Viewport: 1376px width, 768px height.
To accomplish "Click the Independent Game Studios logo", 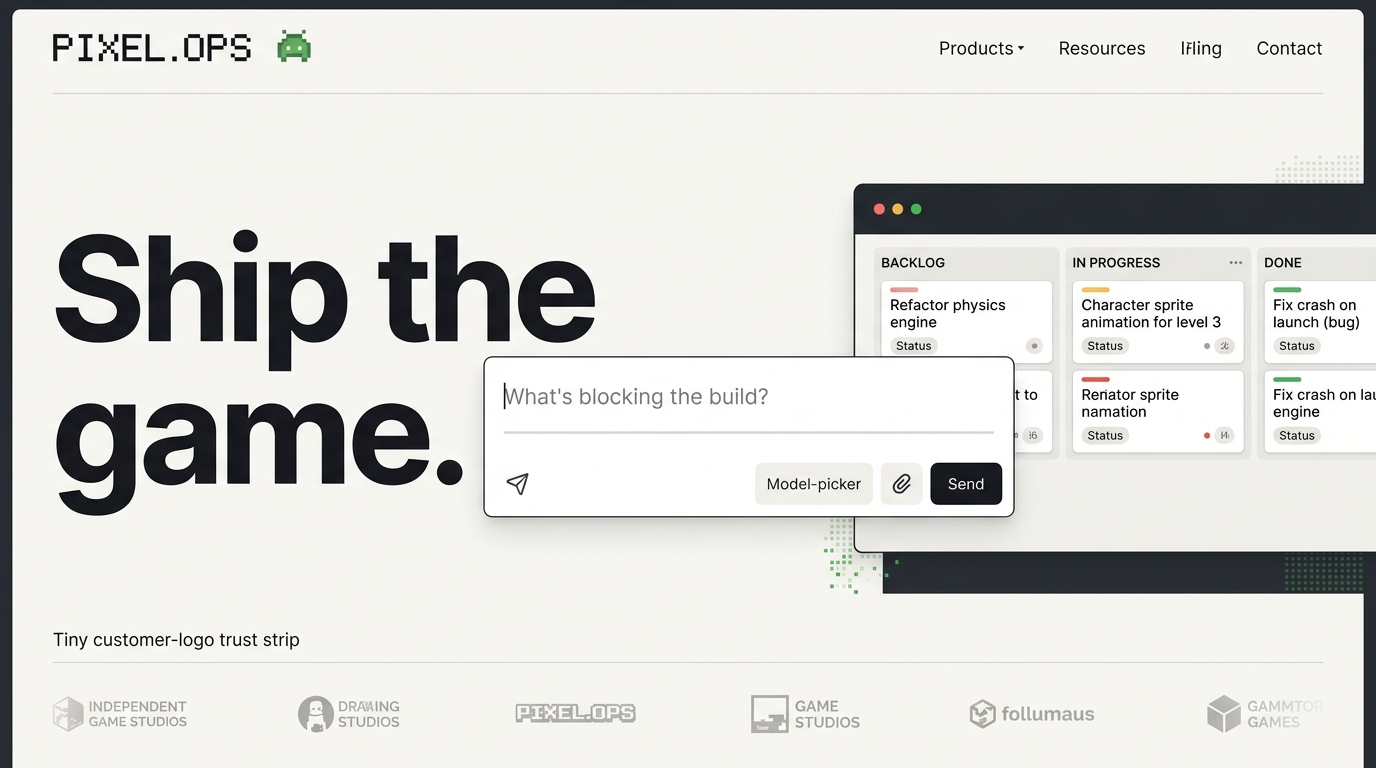I will [120, 714].
